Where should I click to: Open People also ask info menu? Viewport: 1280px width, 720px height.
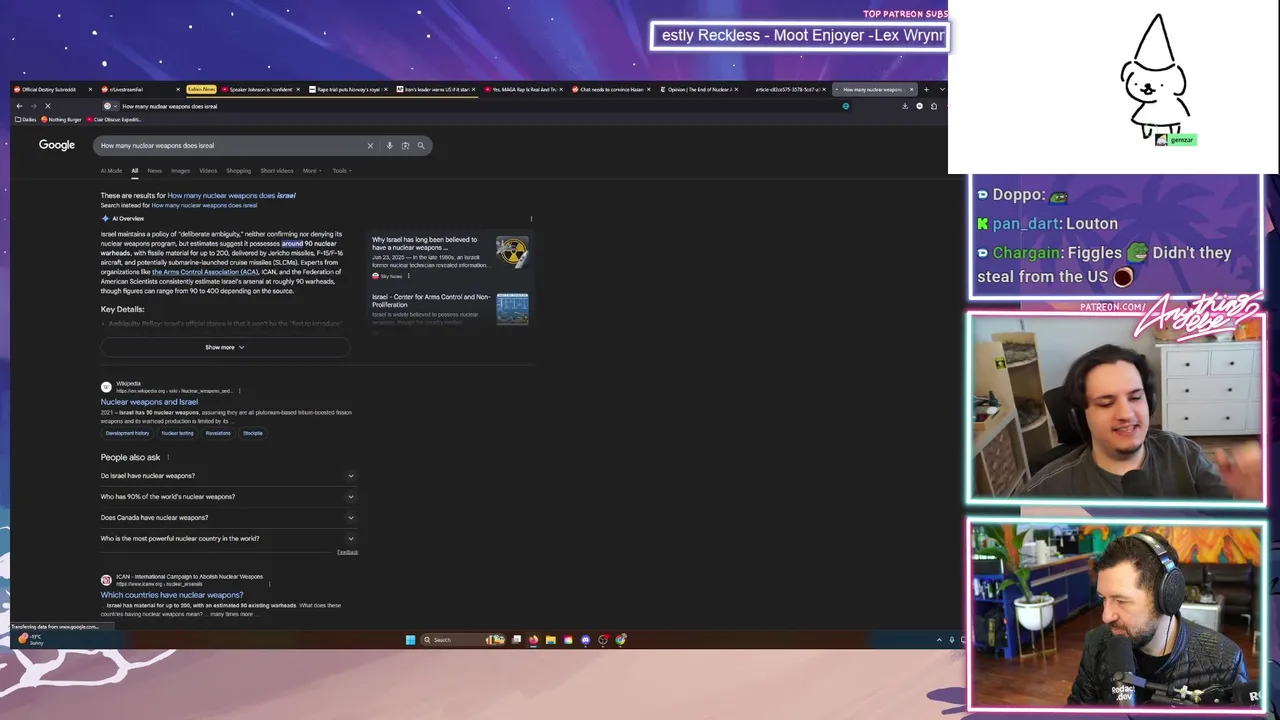pyautogui.click(x=168, y=457)
